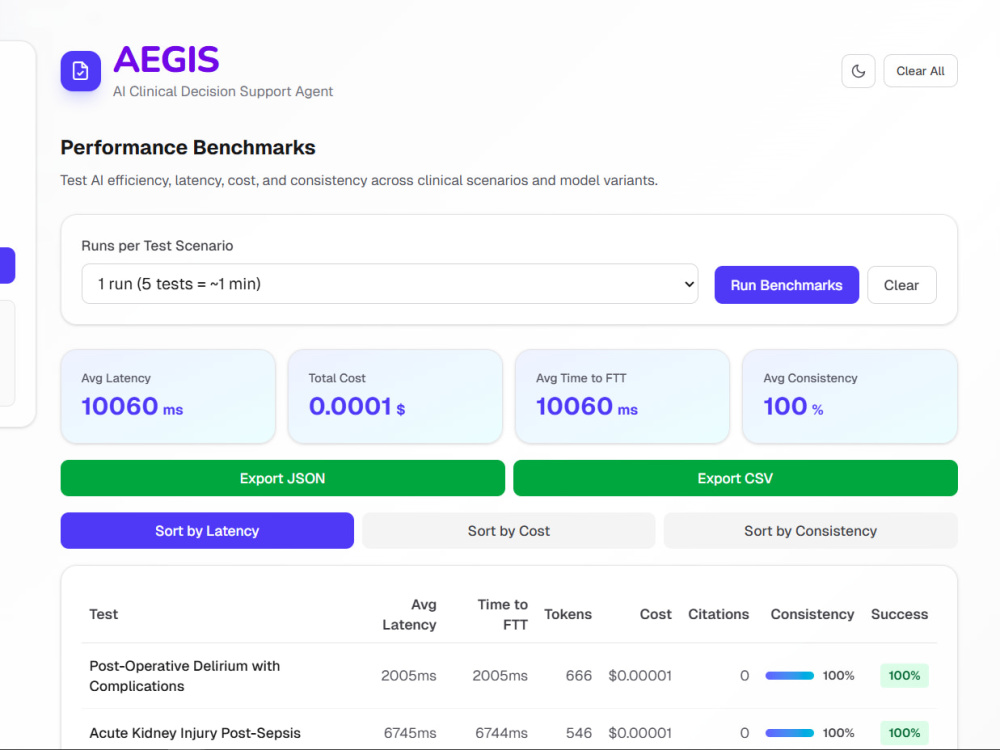Download data via Export CSV button
Viewport: 1000px width, 750px height.
click(x=735, y=478)
